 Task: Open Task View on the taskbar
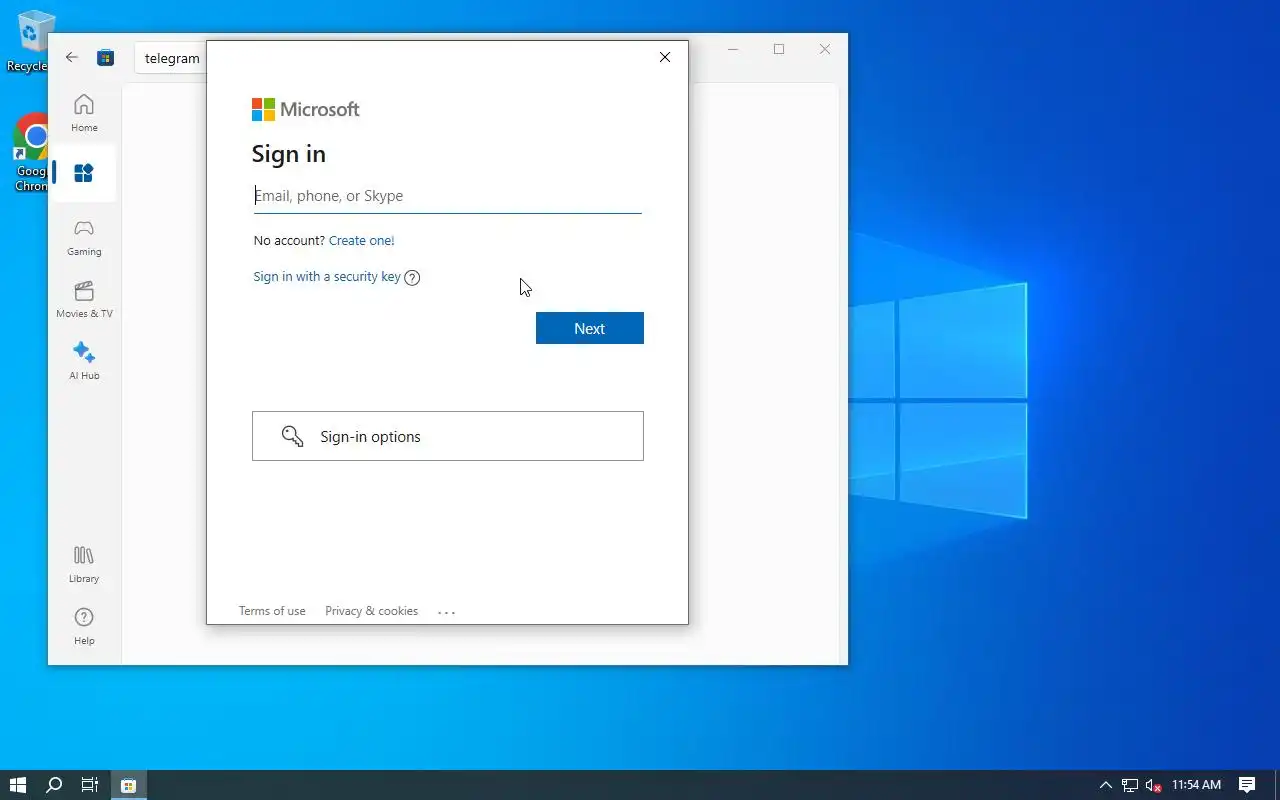[x=90, y=785]
